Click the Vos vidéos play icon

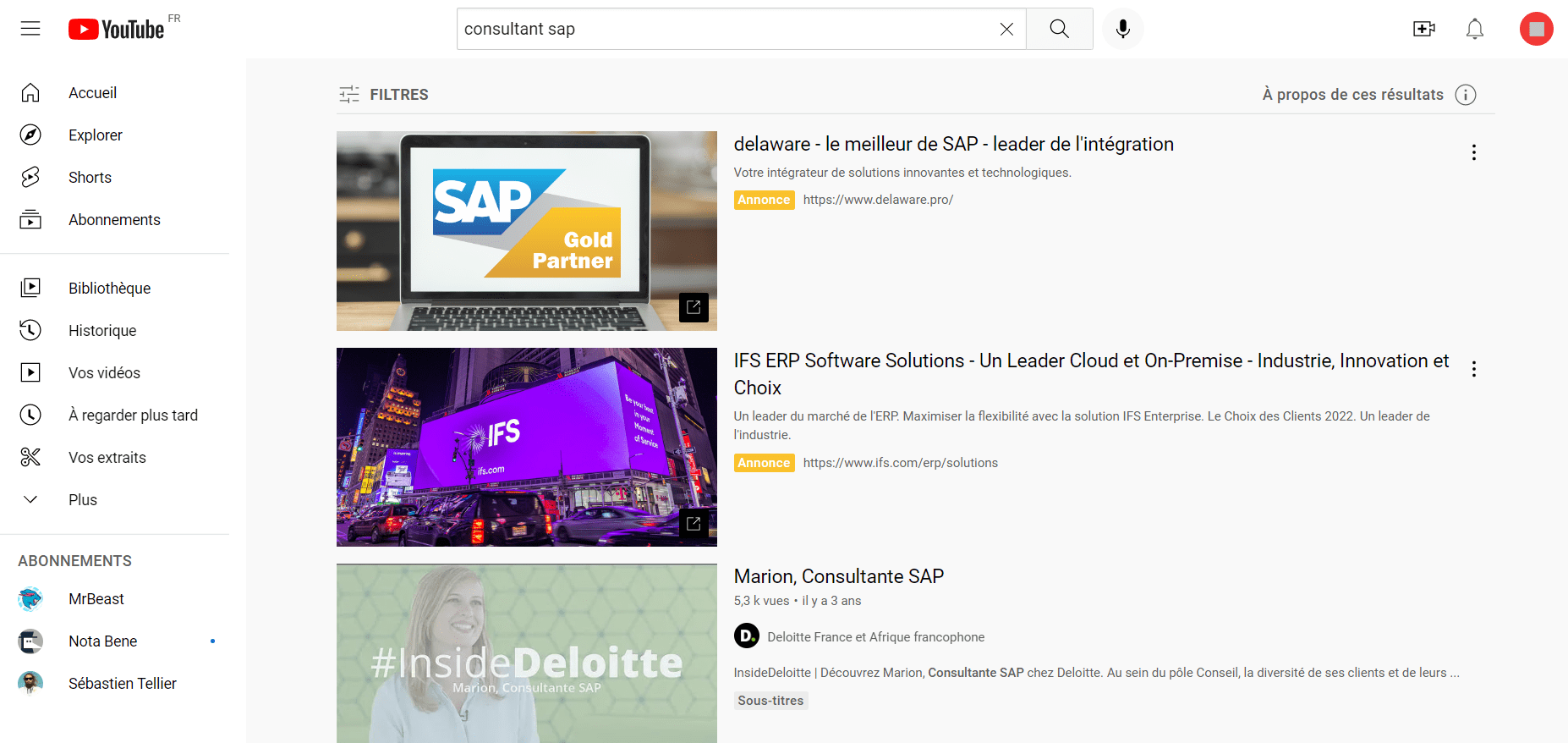click(x=30, y=372)
